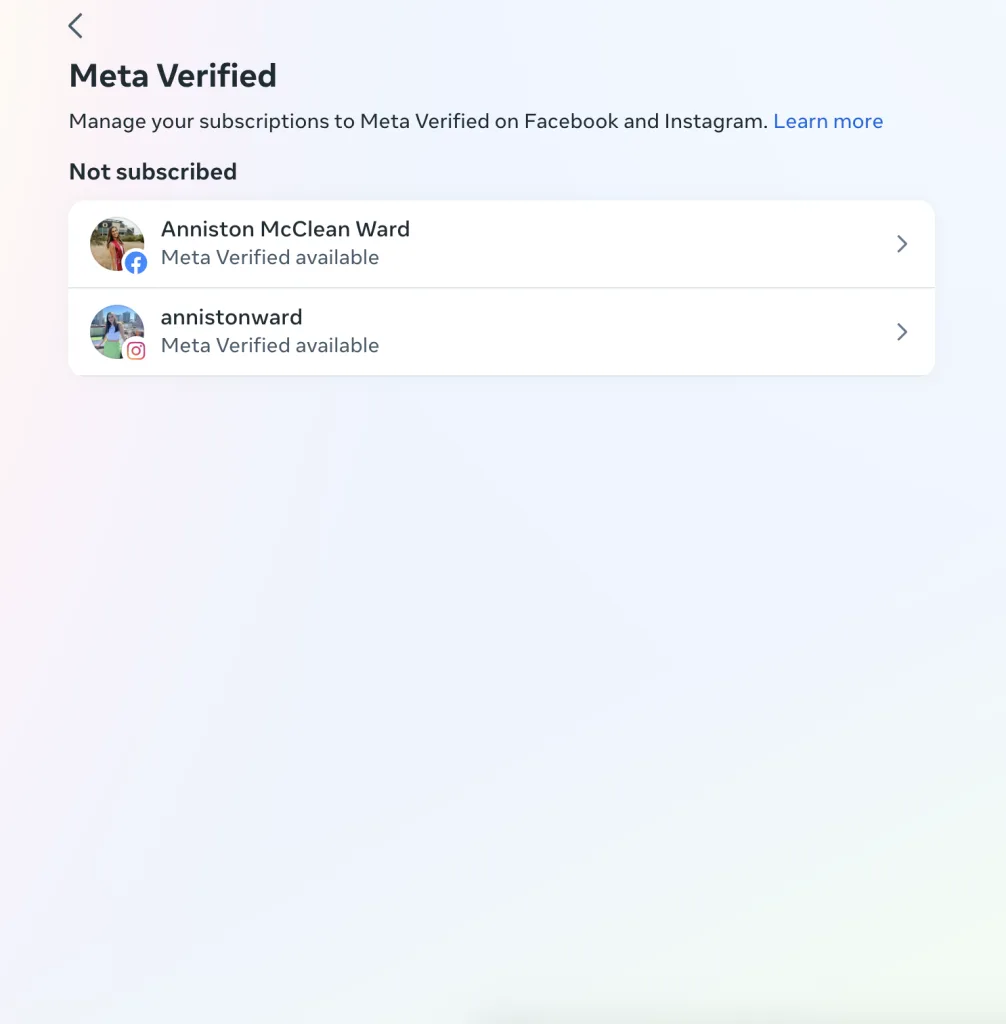Click the word Facebook in description
The width and height of the screenshot is (1006, 1024).
[x=571, y=121]
